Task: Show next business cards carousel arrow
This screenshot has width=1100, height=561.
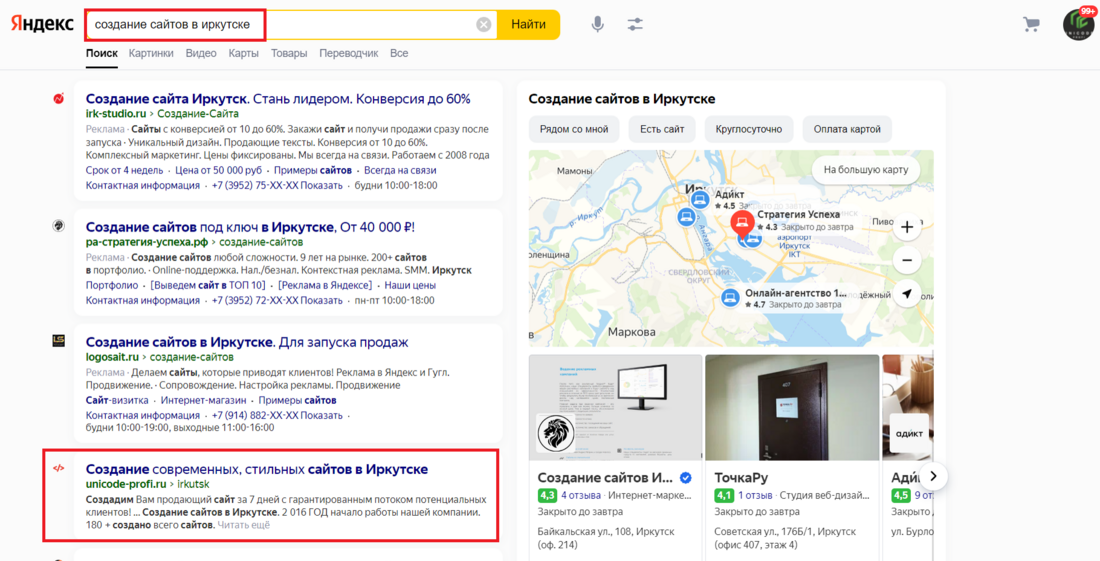Action: (933, 476)
